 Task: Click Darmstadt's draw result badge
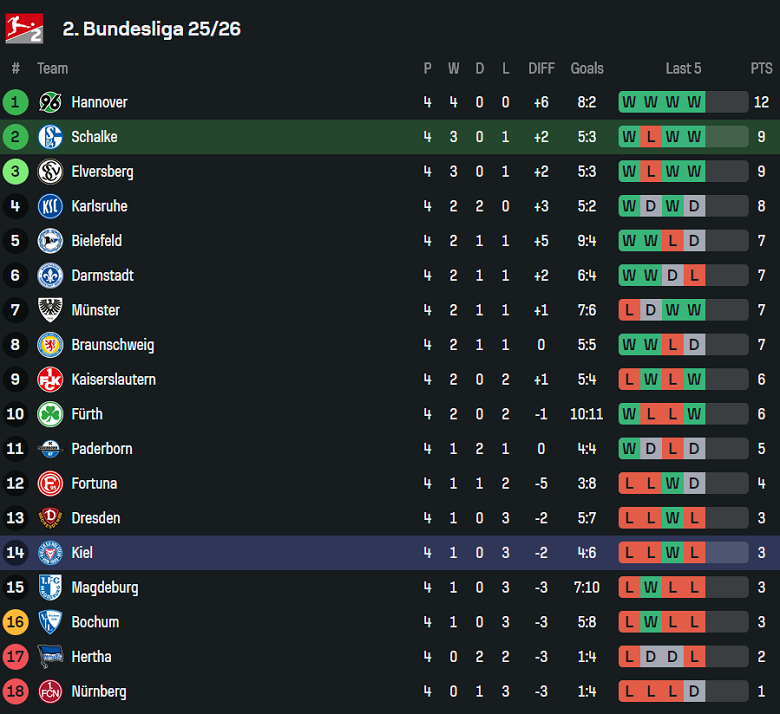click(673, 275)
